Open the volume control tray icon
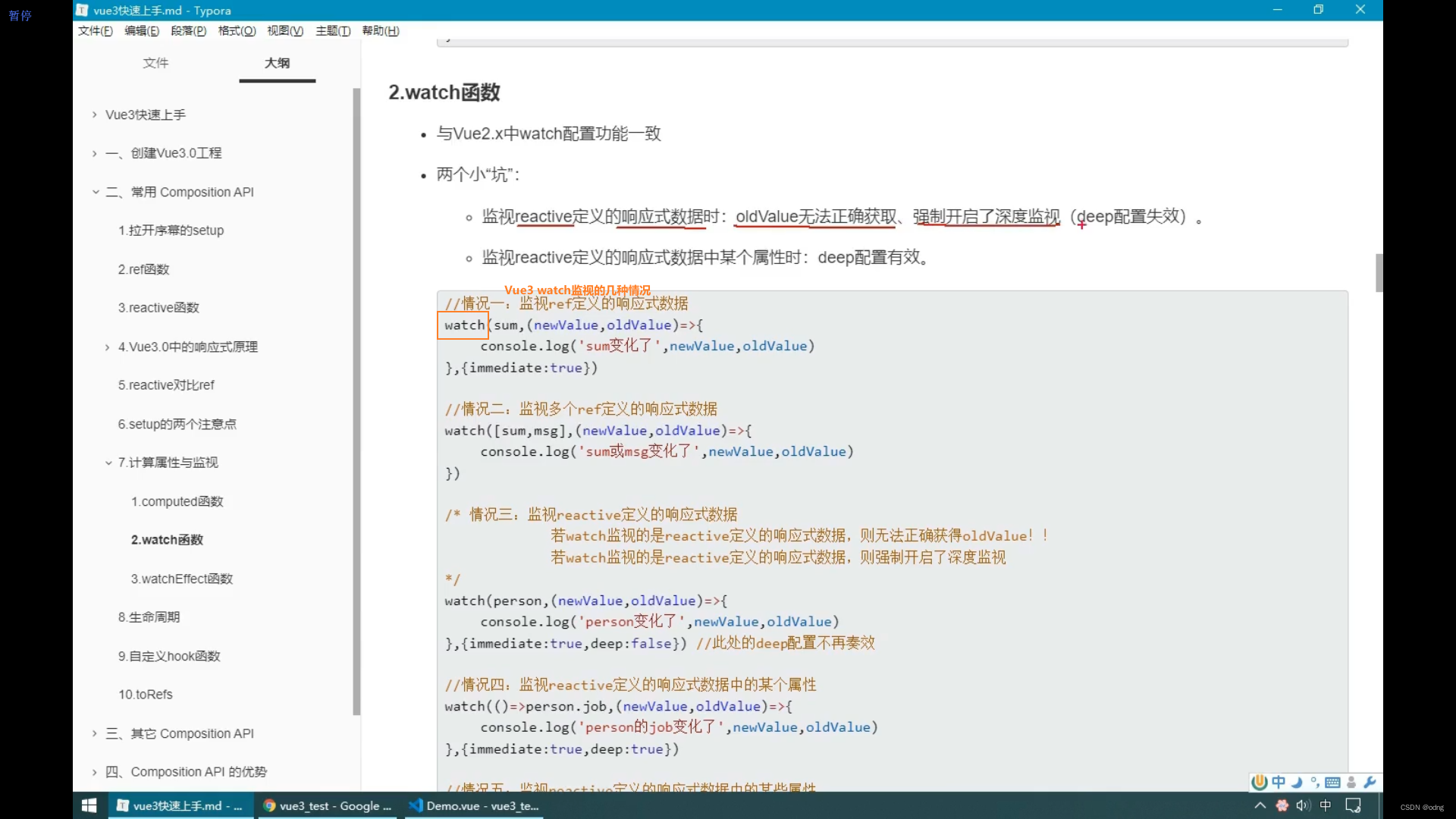Screen dimensions: 1456x819 pyautogui.click(x=1304, y=805)
